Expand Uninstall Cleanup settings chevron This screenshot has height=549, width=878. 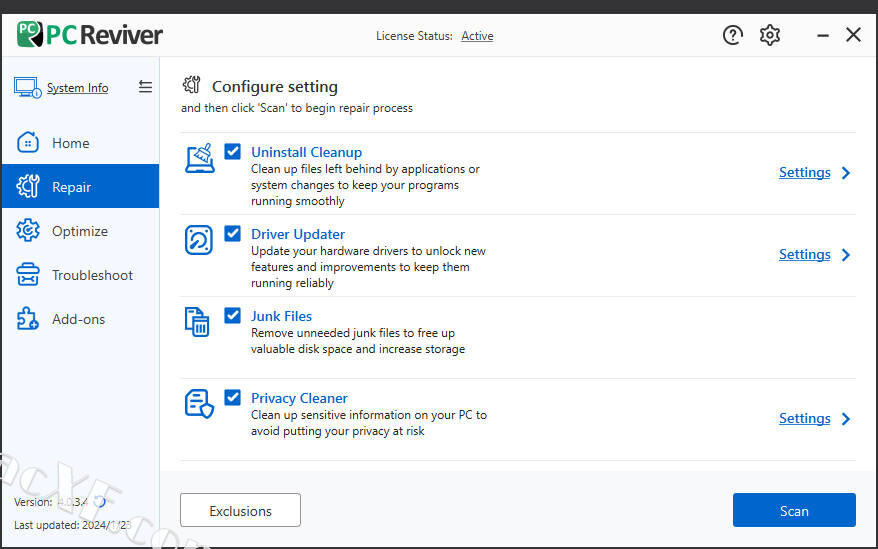pyautogui.click(x=846, y=173)
